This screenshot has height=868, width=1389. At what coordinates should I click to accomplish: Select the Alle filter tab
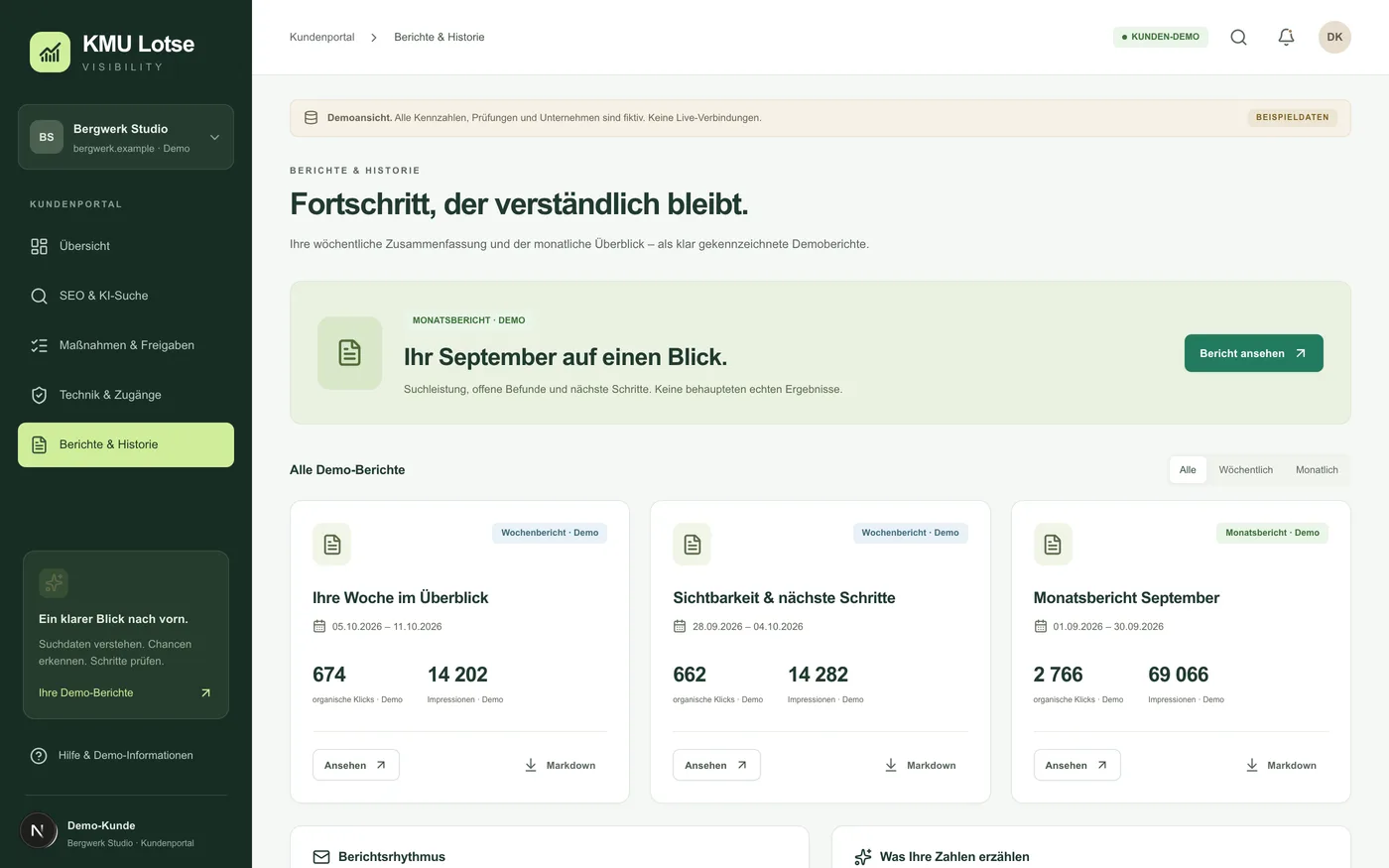point(1188,470)
